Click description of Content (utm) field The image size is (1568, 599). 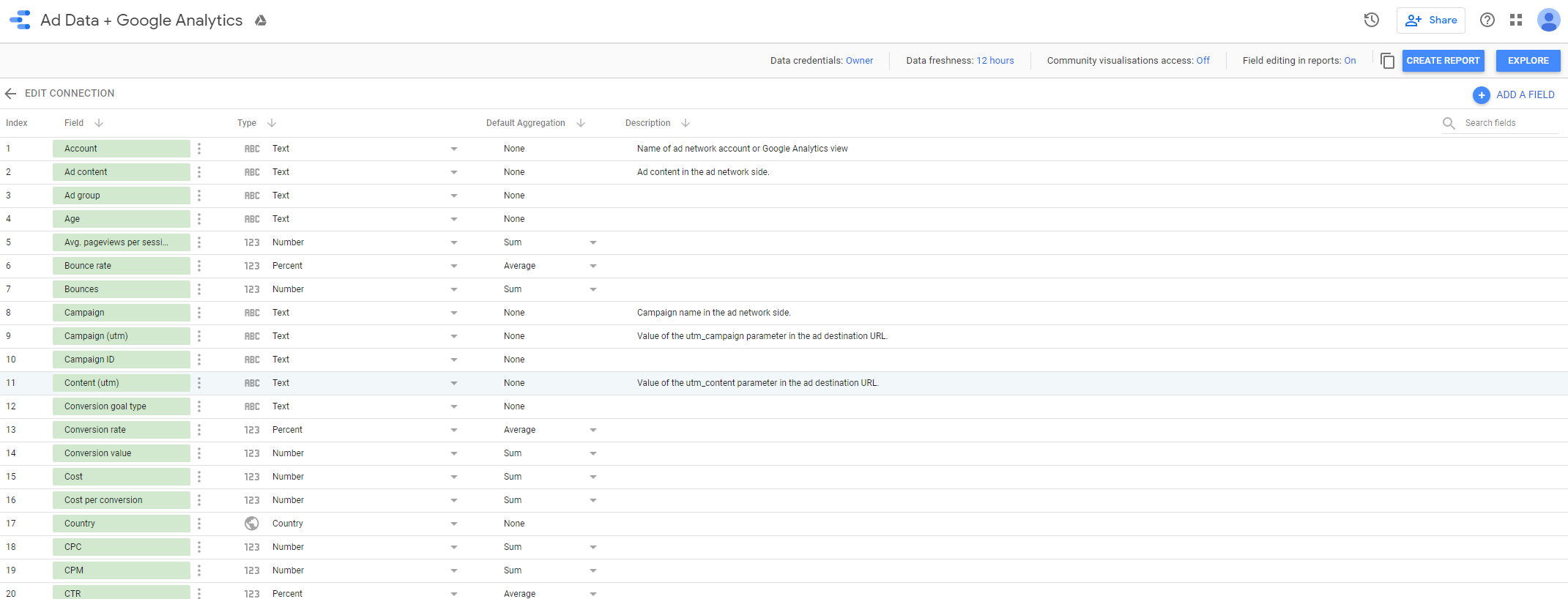[757, 383]
